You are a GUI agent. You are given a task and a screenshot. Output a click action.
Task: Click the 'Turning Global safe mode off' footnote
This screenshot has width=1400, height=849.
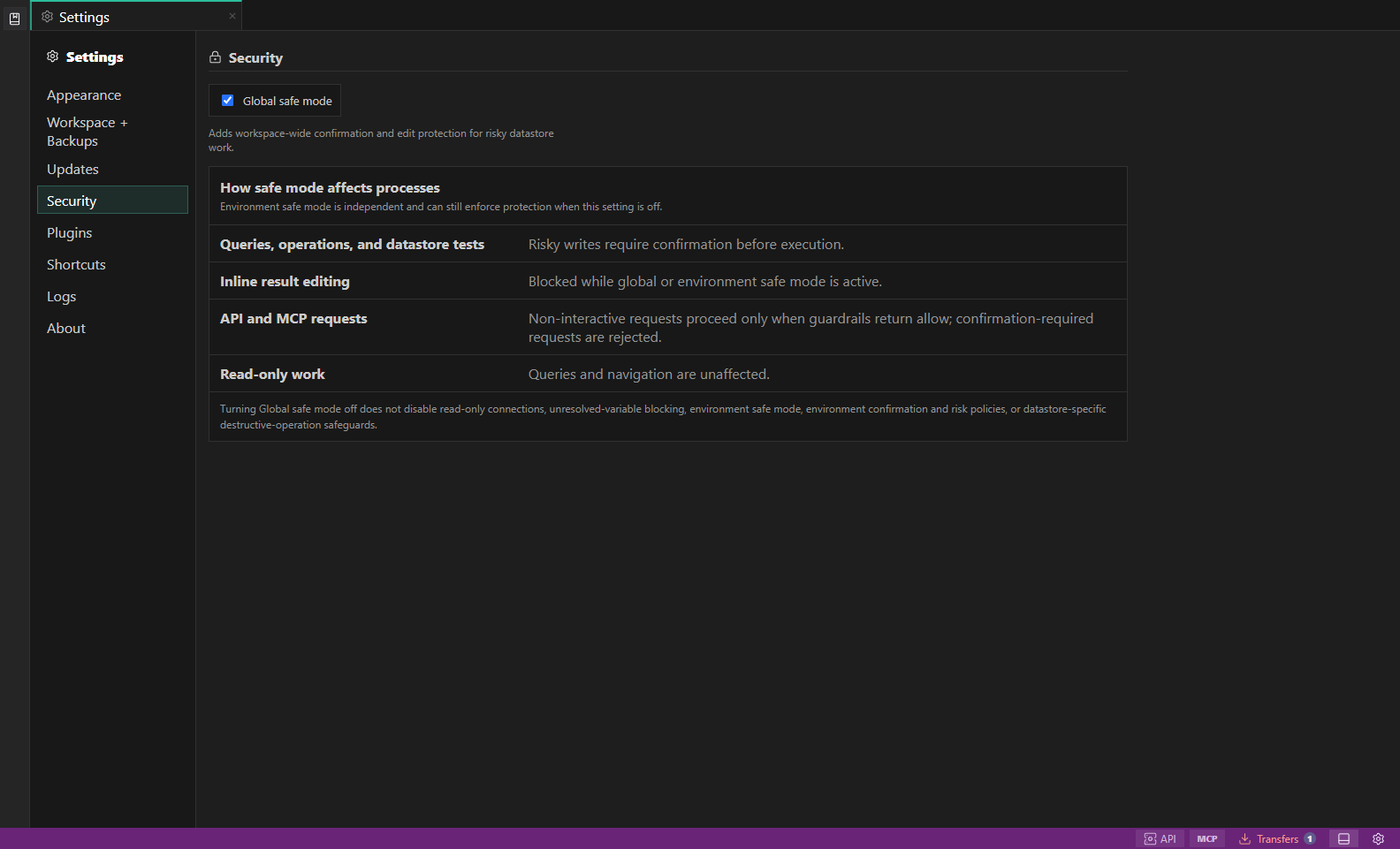663,417
